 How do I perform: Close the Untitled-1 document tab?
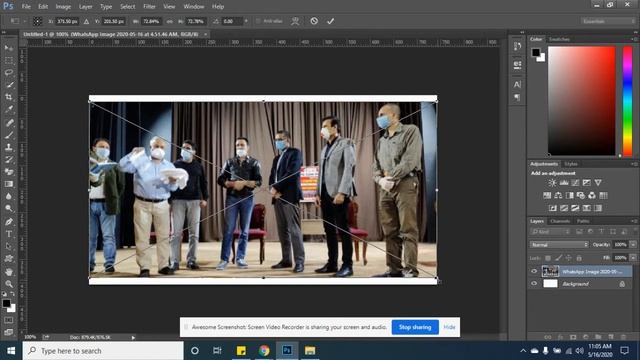pyautogui.click(x=205, y=34)
